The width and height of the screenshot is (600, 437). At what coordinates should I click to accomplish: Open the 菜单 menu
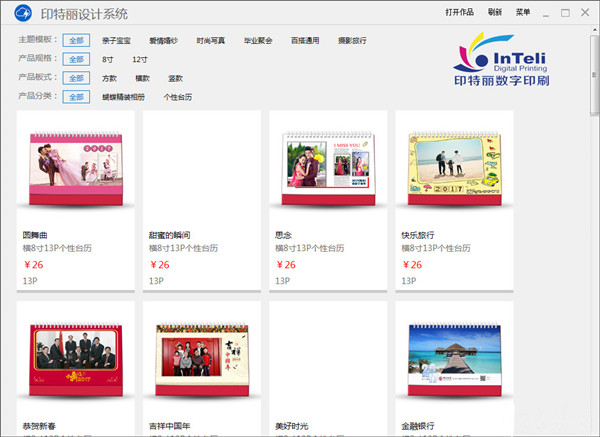[523, 12]
